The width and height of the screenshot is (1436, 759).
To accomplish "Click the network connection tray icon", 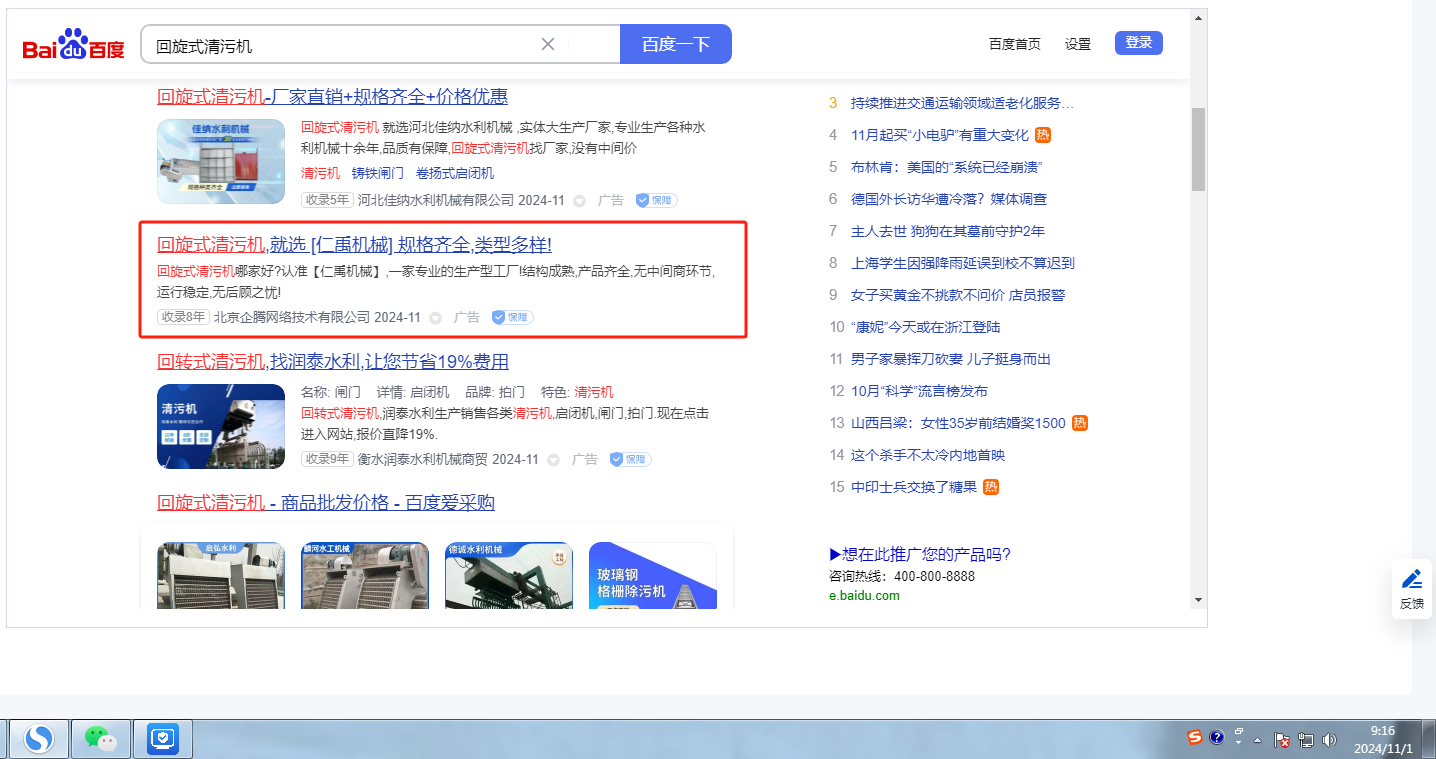I will (x=1306, y=740).
